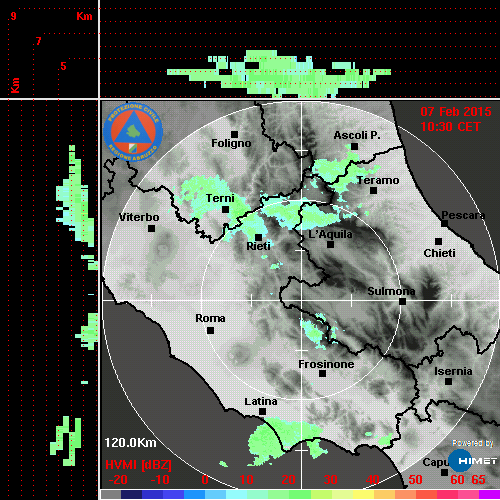500x500 pixels.
Task: Select the Isernia city marker
Action: click(449, 381)
